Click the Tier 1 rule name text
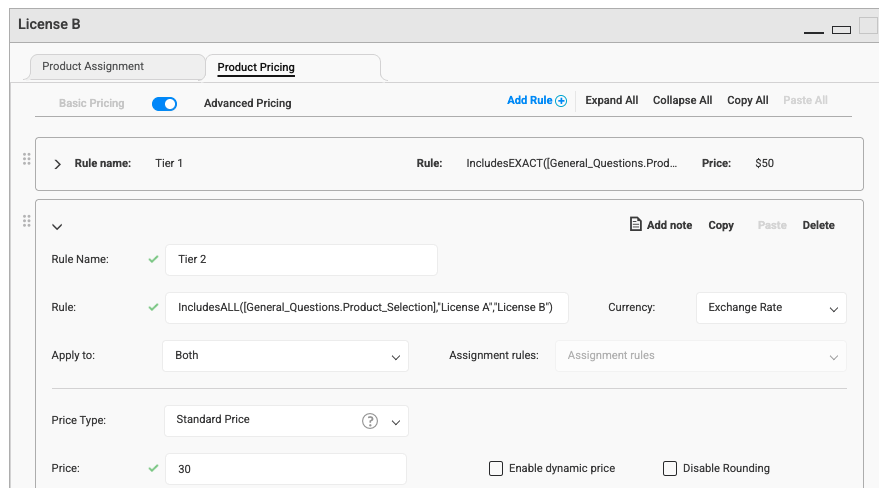Image resolution: width=879 pixels, height=488 pixels. pos(169,163)
